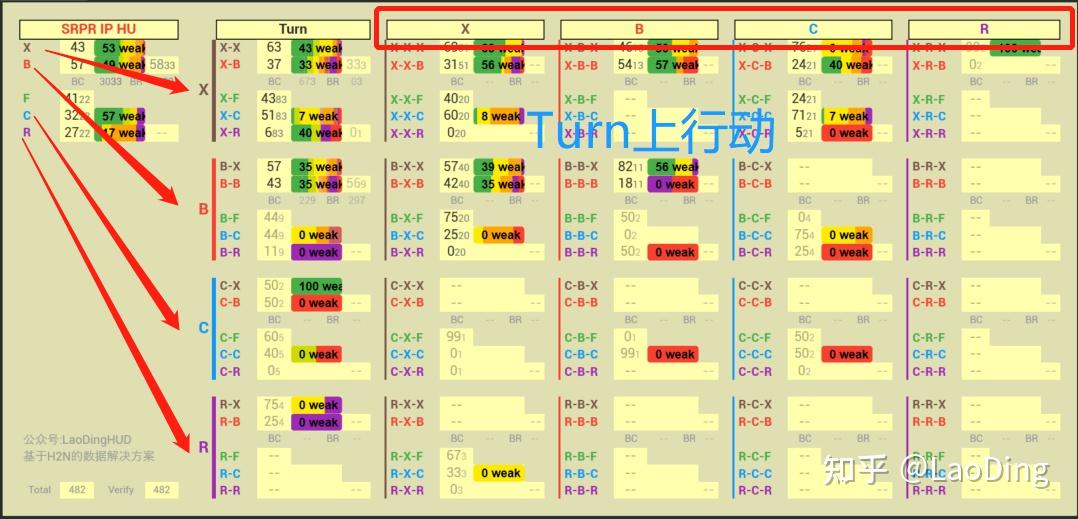Image resolution: width=1078 pixels, height=519 pixels.
Task: Click the C-R row label under Turn
Action: coord(230,371)
